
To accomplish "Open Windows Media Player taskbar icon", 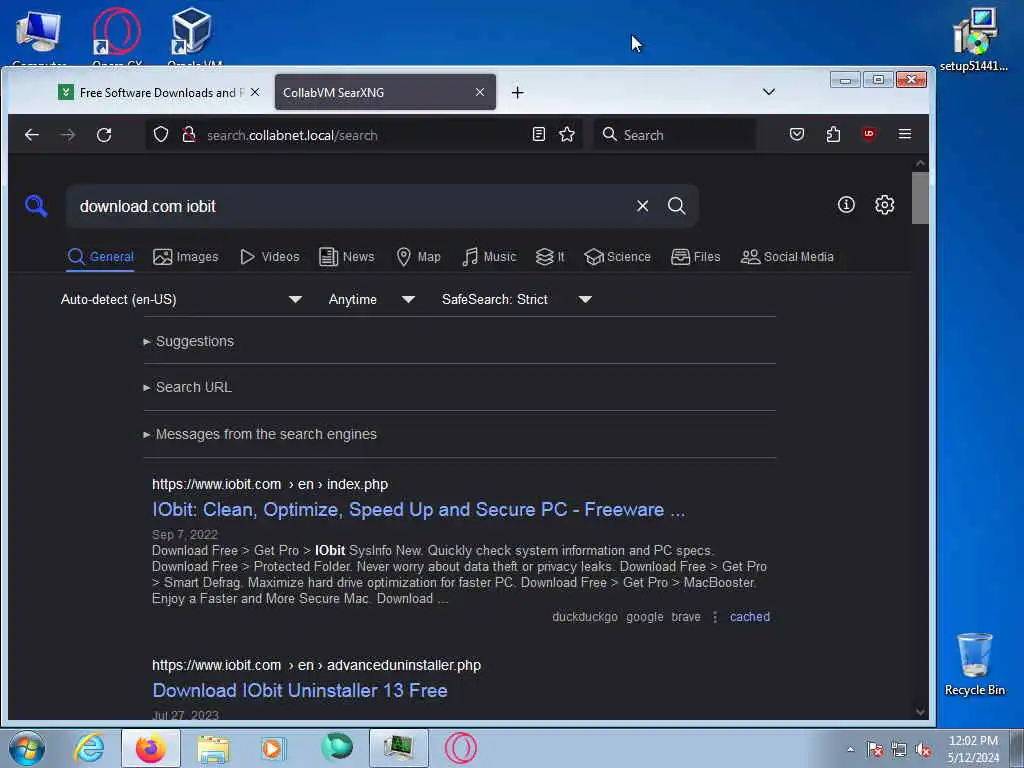I will (273, 748).
